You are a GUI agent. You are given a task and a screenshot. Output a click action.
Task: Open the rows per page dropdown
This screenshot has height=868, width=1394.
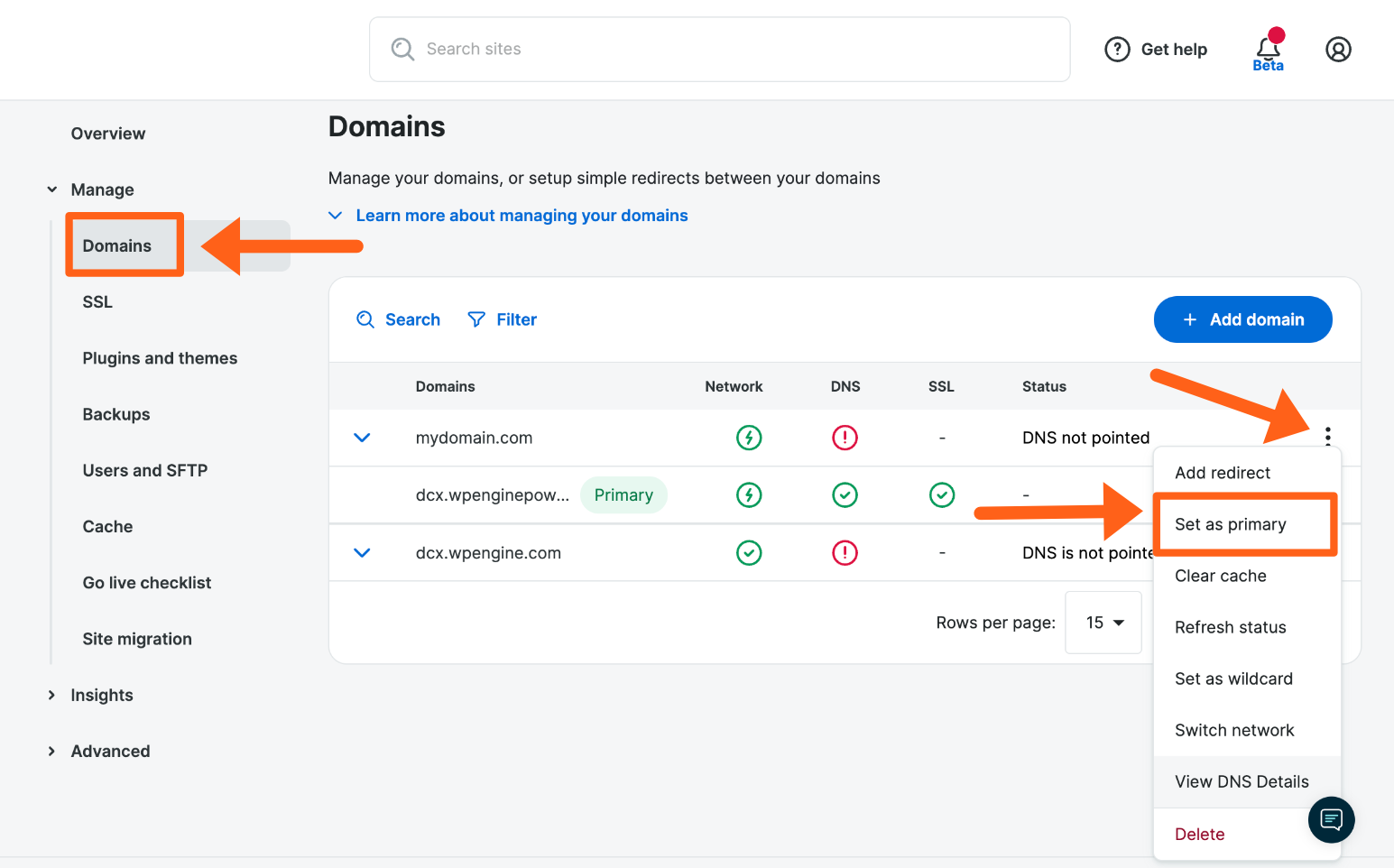pyautogui.click(x=1103, y=623)
